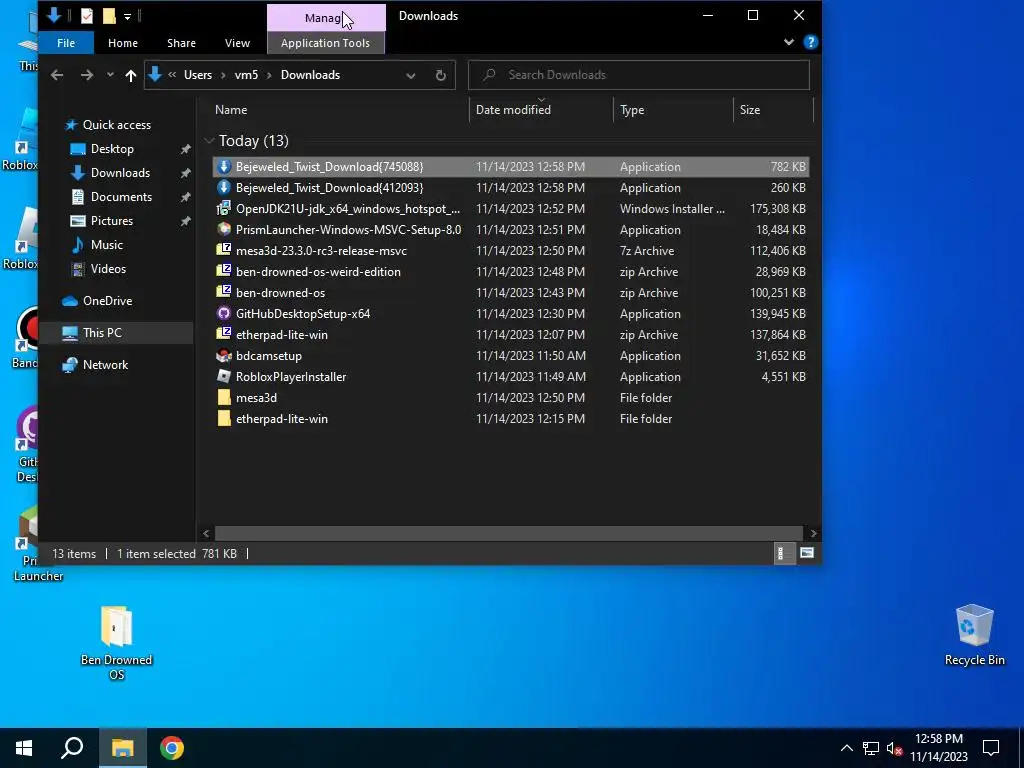The height and width of the screenshot is (768, 1024).
Task: Click the horizontal scrollbar in file list
Action: (509, 534)
